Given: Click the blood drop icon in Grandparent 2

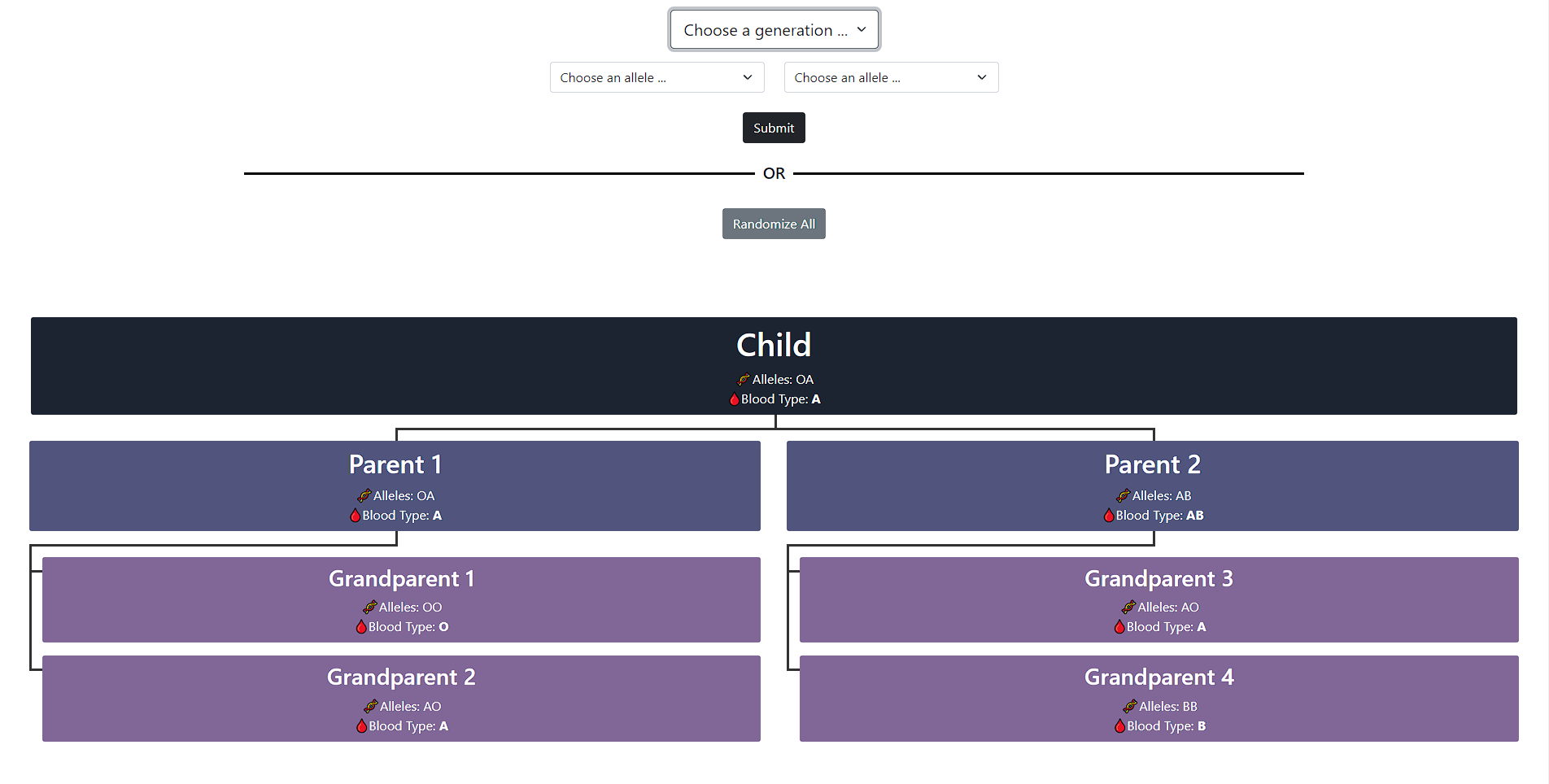Looking at the screenshot, I should tap(361, 726).
